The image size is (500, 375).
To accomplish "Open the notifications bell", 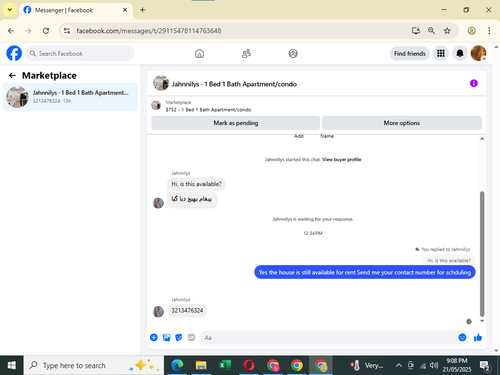I will click(x=460, y=53).
